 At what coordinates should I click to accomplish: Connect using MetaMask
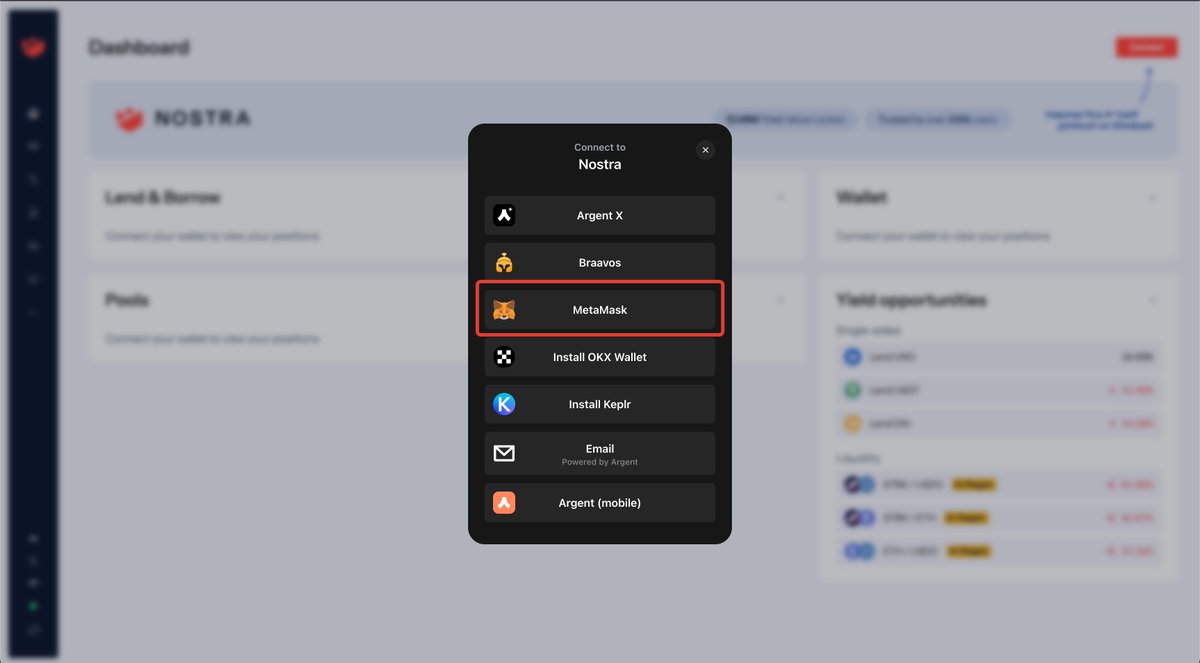click(600, 310)
